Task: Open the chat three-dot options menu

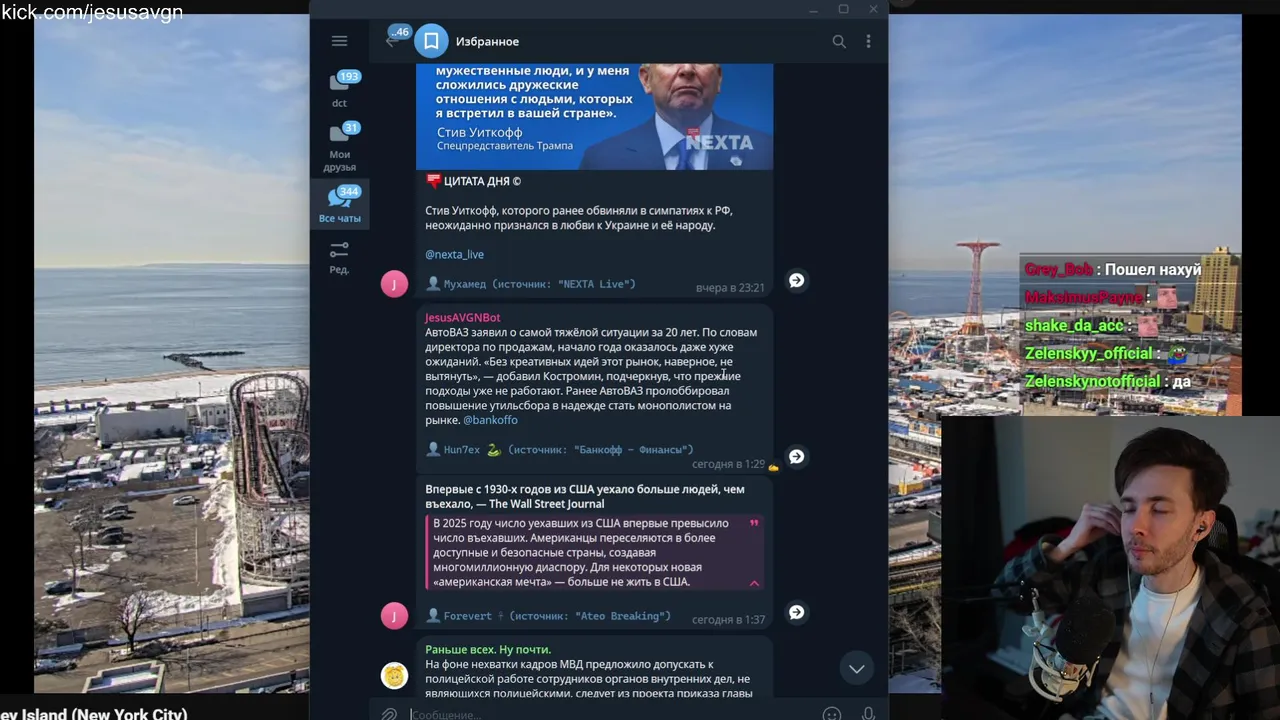Action: pos(868,41)
